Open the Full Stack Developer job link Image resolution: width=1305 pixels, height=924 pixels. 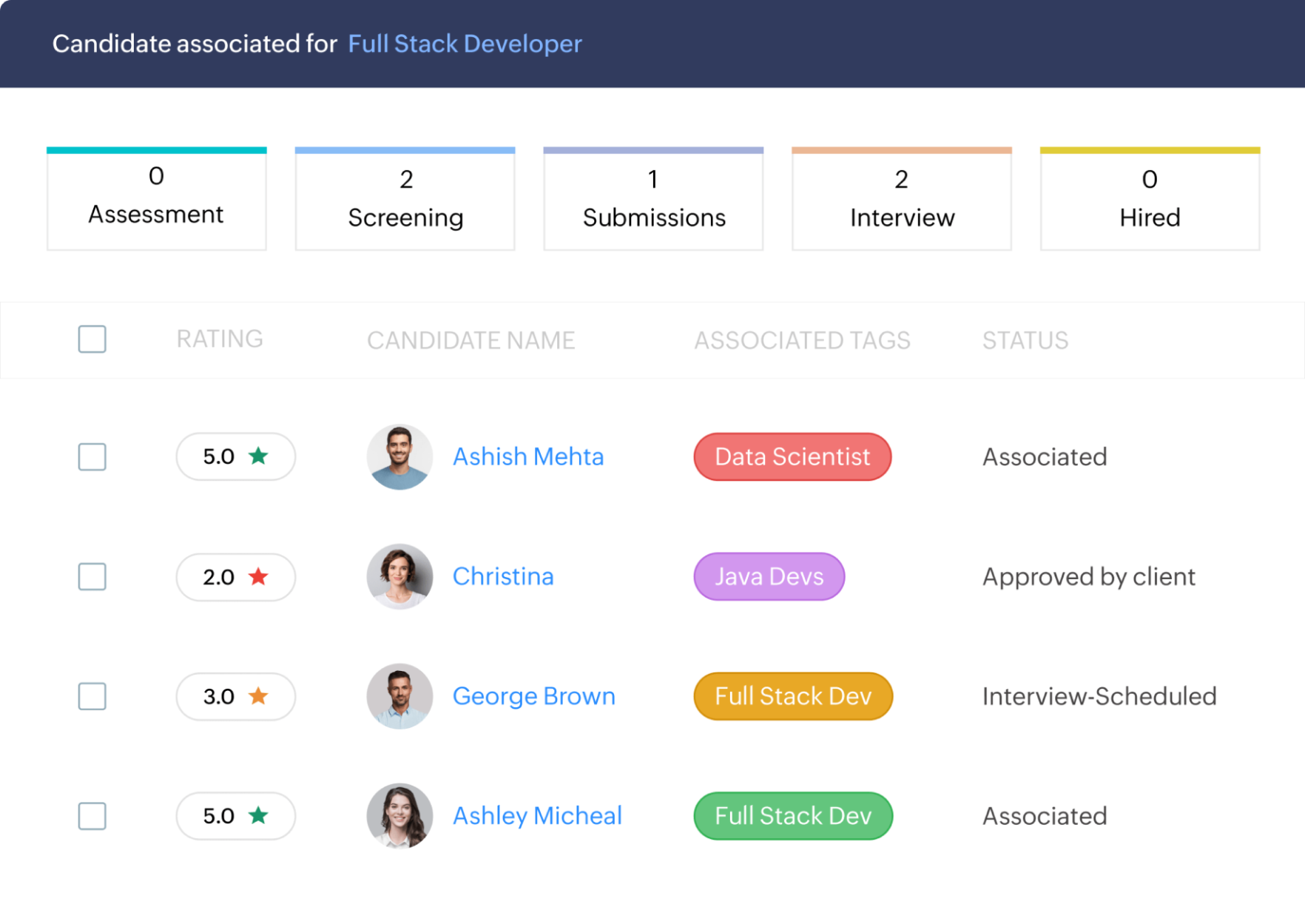pyautogui.click(x=465, y=44)
